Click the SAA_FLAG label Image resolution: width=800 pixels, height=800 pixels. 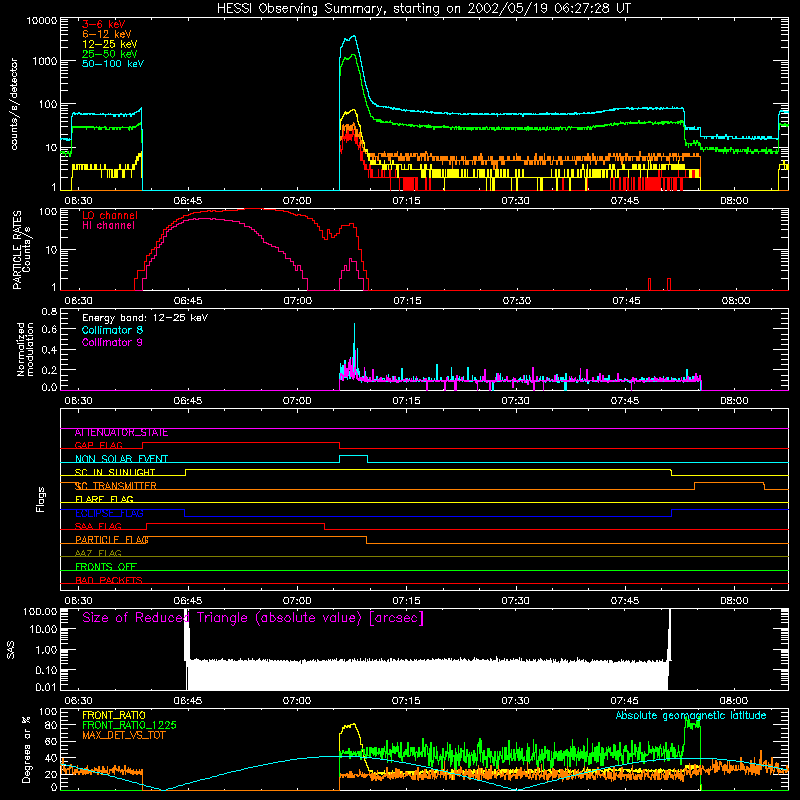(x=98, y=526)
